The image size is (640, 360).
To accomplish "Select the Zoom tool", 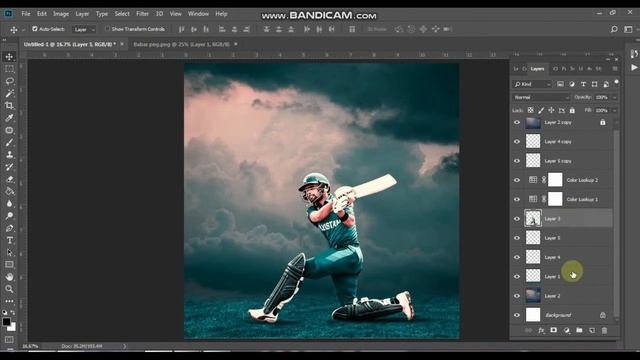I will pos(9,289).
